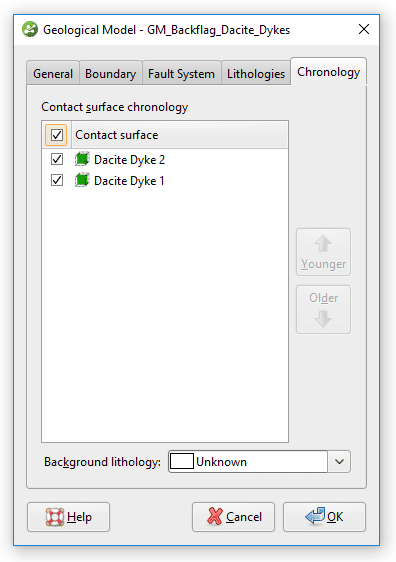Select the Dacite Dyke 2 list row
Viewport: 396px width, 562px height.
pos(165,159)
